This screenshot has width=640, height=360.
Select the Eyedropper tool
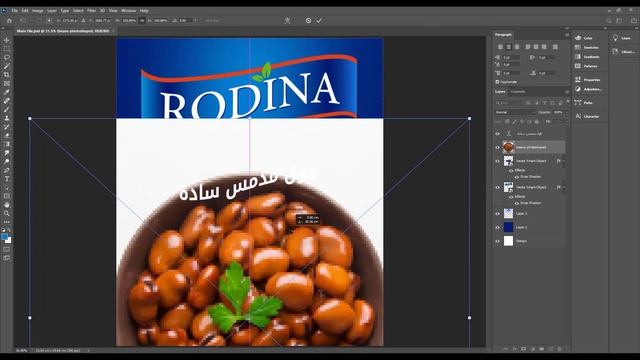(7, 92)
